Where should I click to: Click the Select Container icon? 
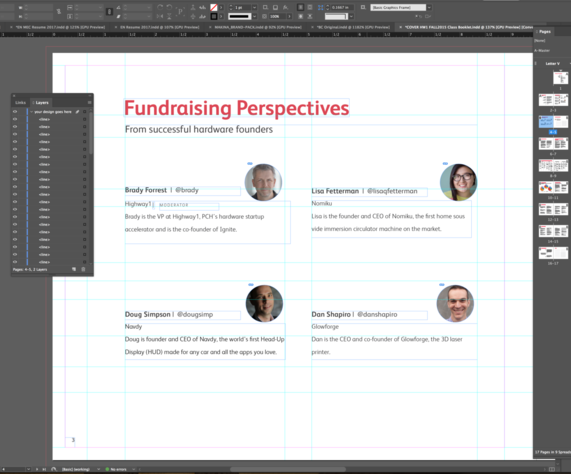193,7
